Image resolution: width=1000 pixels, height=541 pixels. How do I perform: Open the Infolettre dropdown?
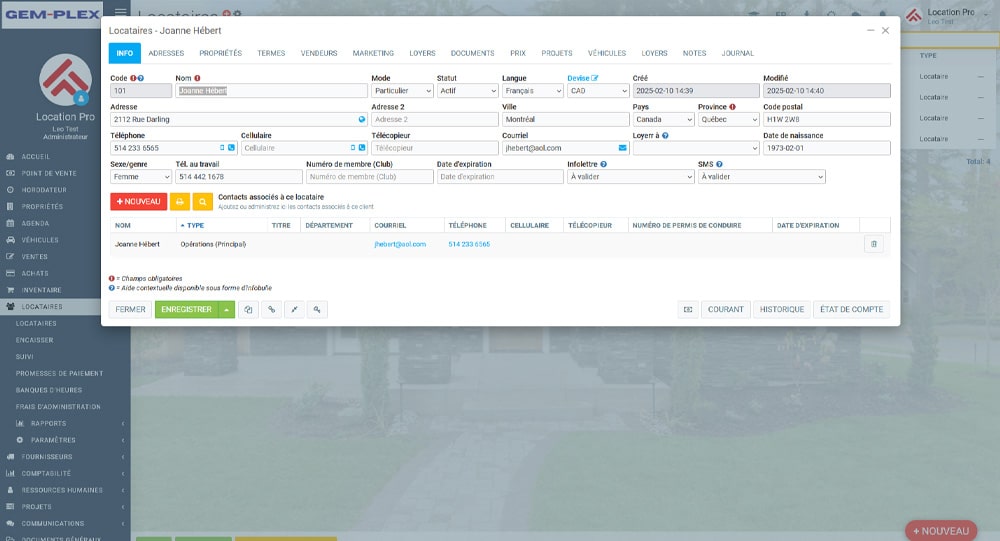click(630, 177)
